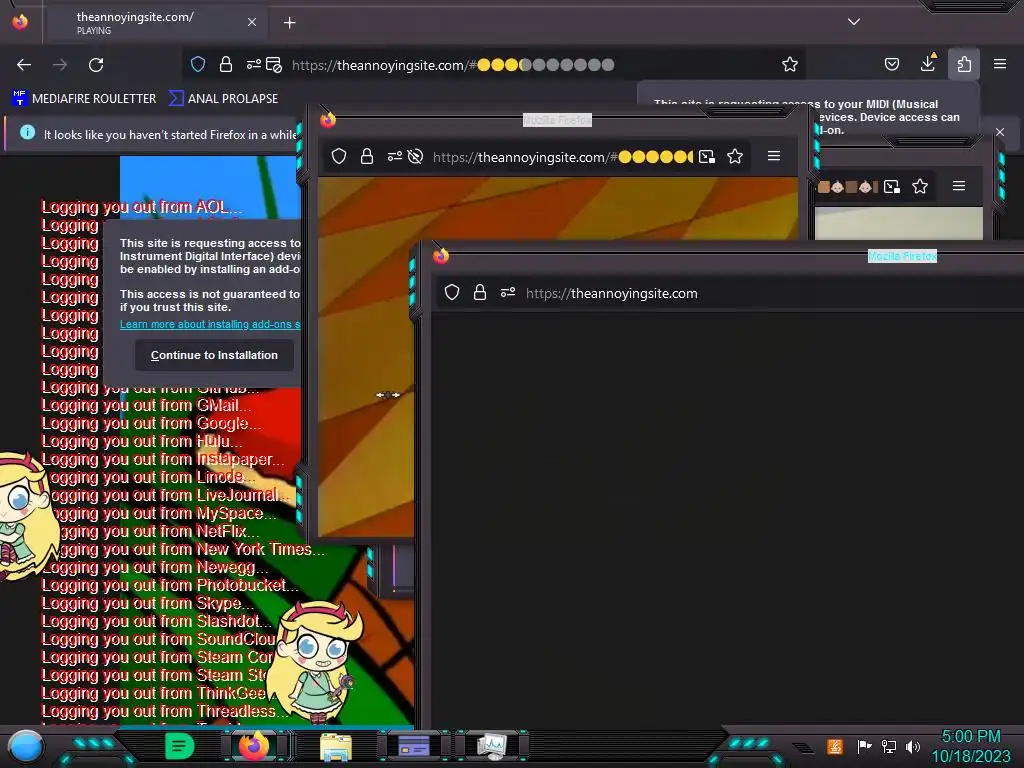This screenshot has width=1024, height=768.
Task: Open the main window hamburger application menu
Action: [x=1000, y=64]
